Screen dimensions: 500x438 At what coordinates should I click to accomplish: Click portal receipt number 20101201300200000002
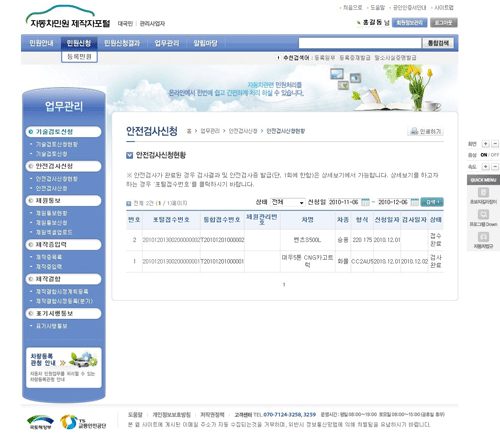pyautogui.click(x=171, y=240)
